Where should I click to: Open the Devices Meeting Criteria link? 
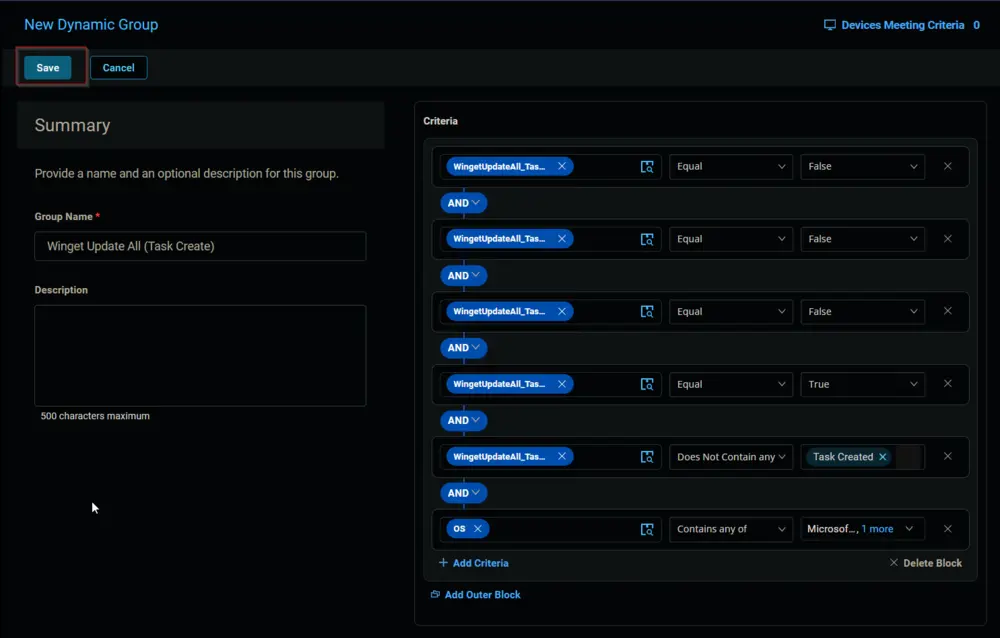[902, 25]
